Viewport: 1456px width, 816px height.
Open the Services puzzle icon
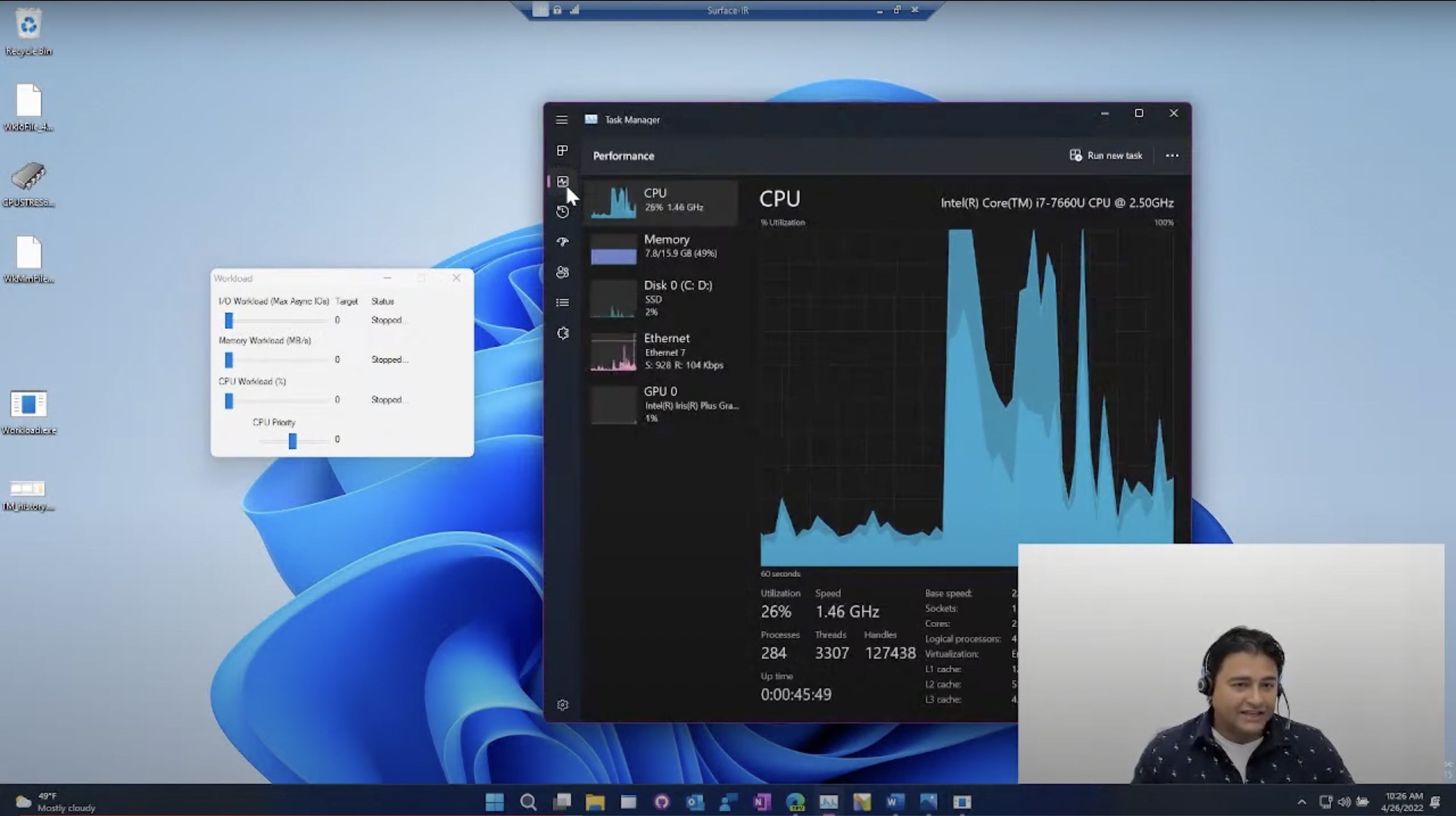coord(562,333)
